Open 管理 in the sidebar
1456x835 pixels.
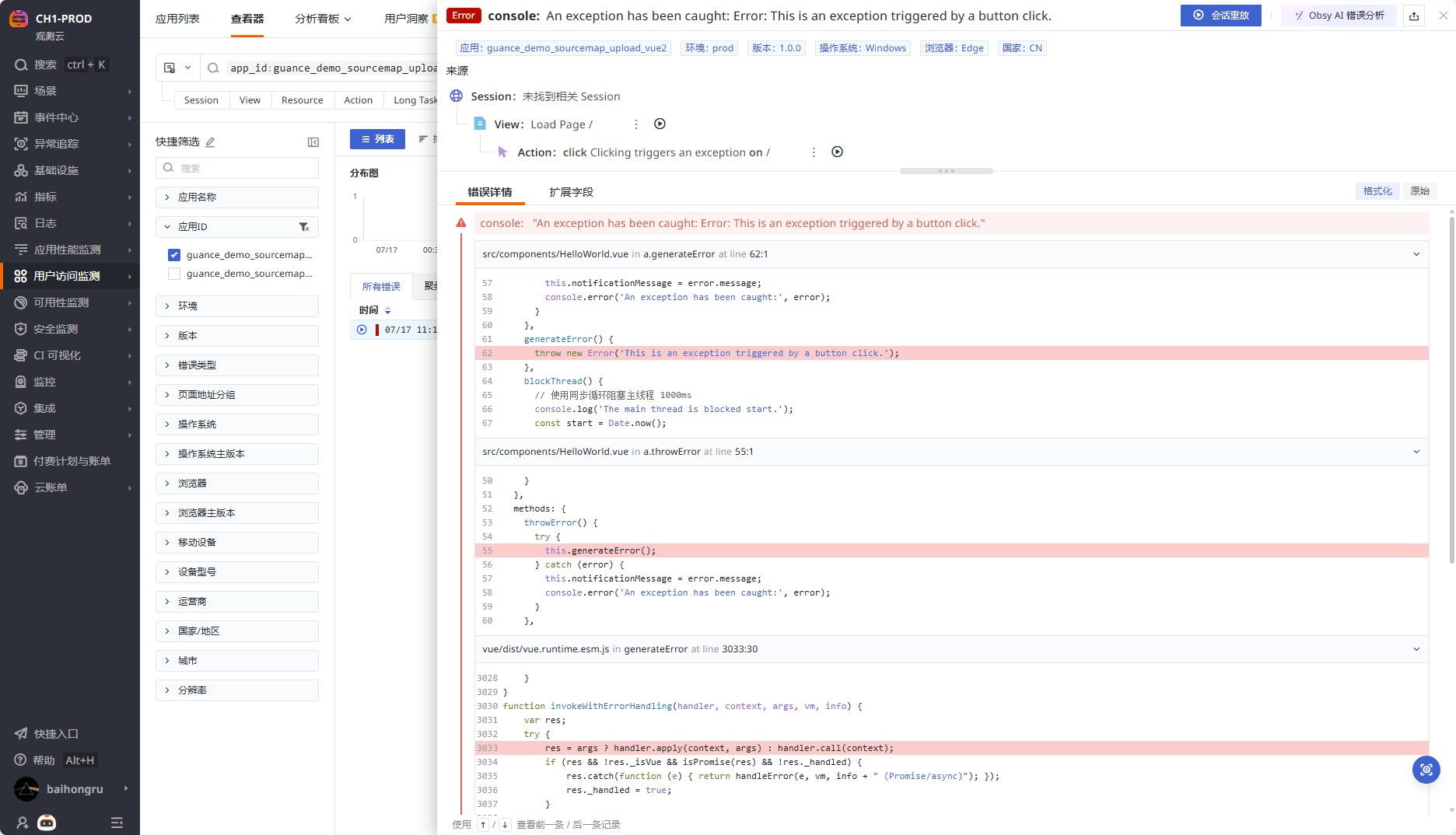[x=70, y=435]
